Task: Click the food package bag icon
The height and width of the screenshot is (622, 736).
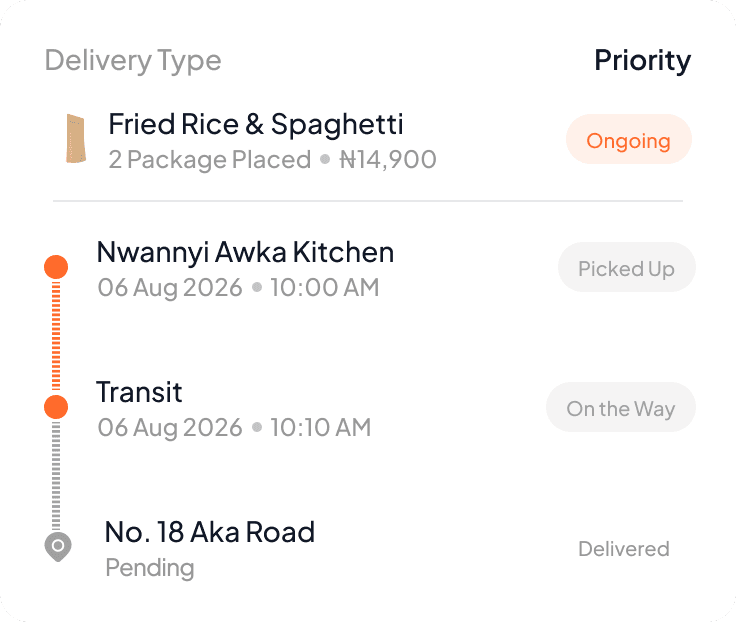Action: point(76,138)
